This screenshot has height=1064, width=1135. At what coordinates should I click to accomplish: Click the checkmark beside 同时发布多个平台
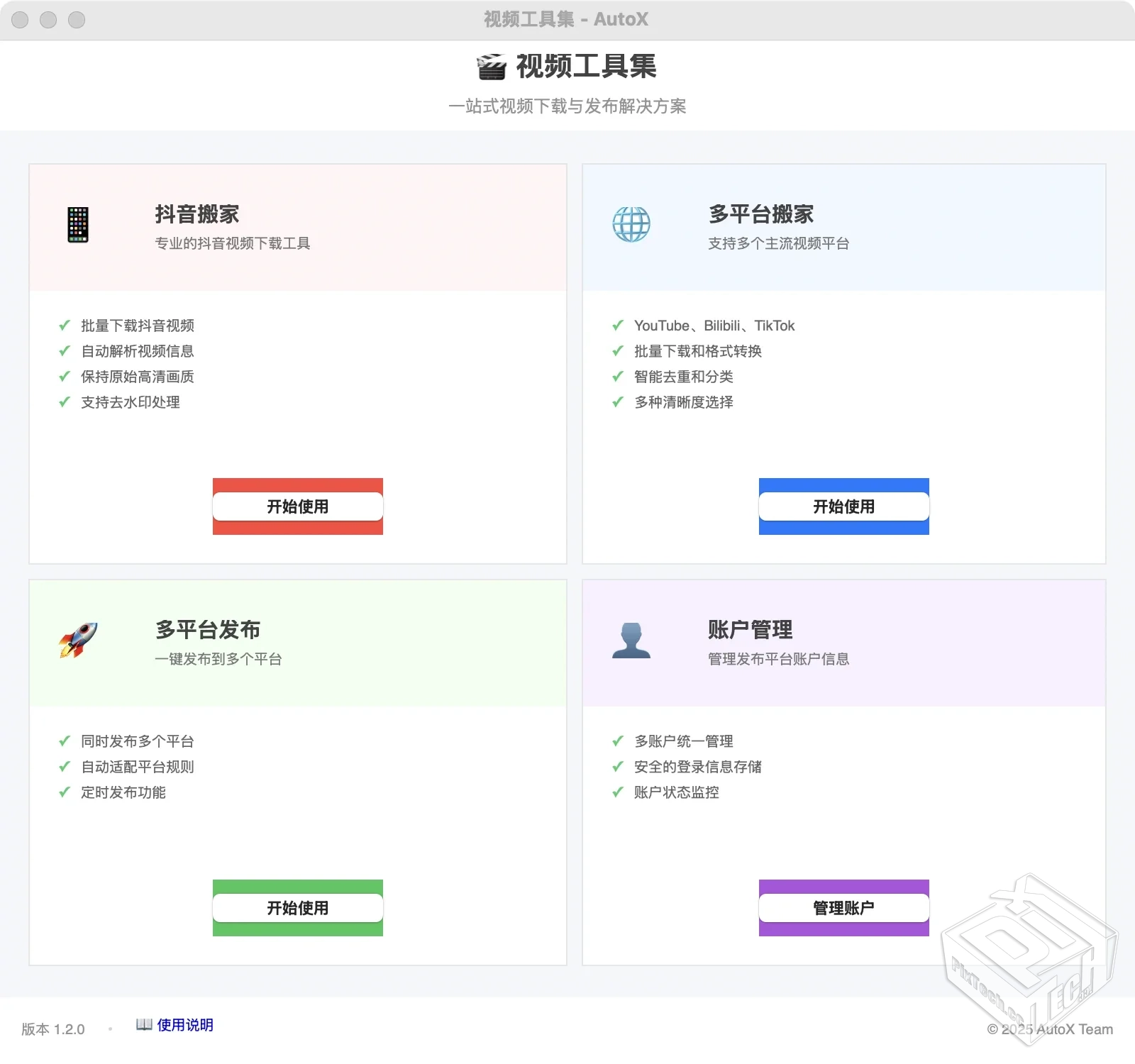pyautogui.click(x=62, y=741)
